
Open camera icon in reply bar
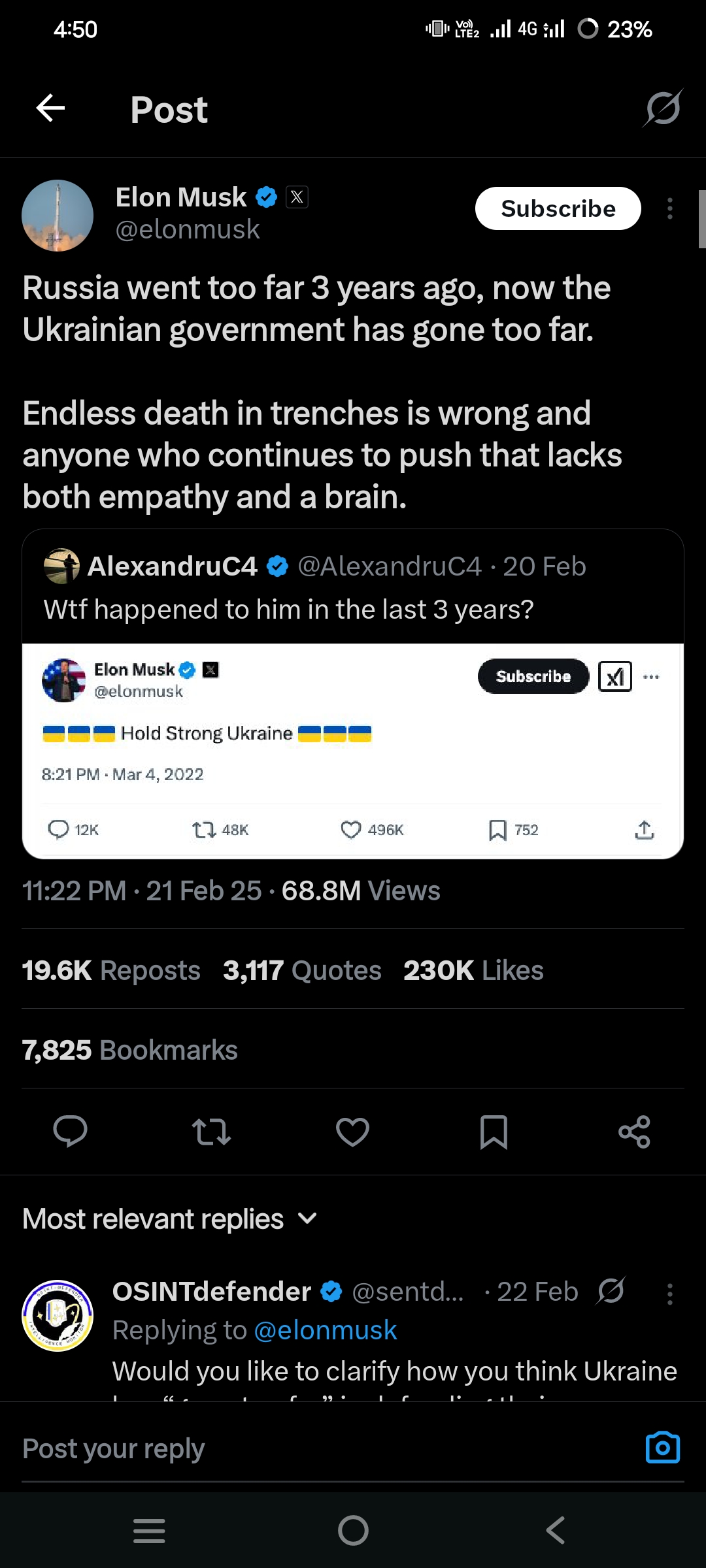(662, 1448)
